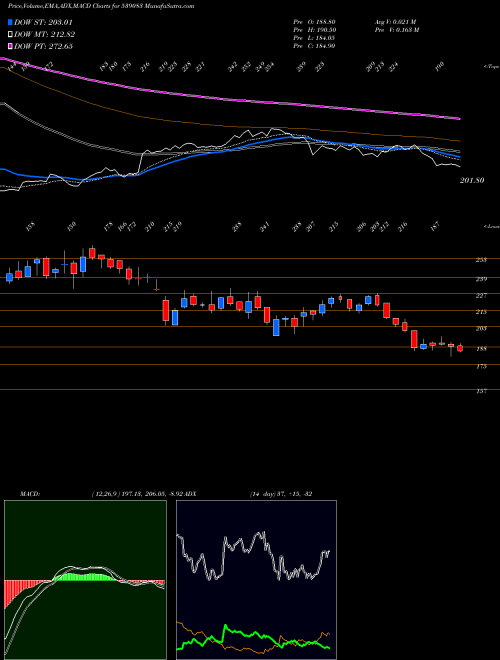Click the 188 price axis label

pos(481,349)
